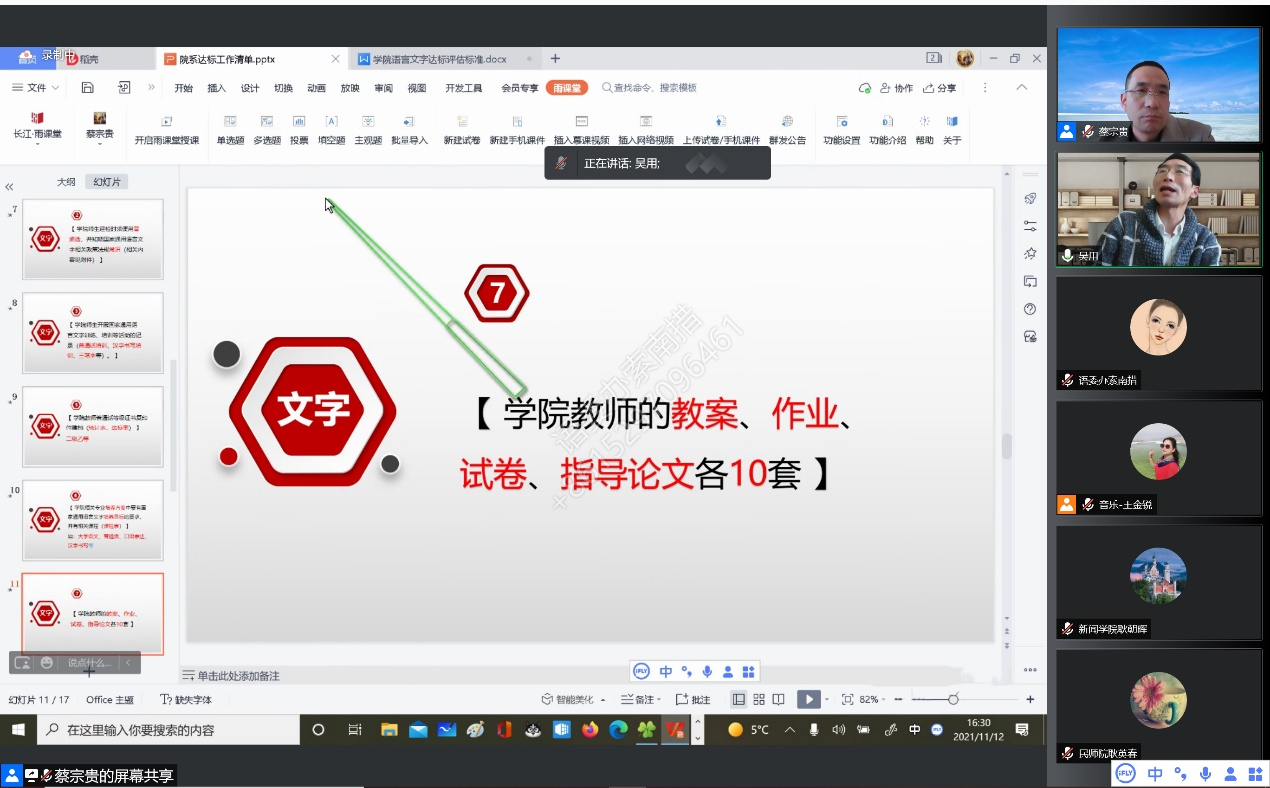Image resolution: width=1270 pixels, height=788 pixels.
Task: Switch to the 插入 ribbon tab
Action: [216, 88]
